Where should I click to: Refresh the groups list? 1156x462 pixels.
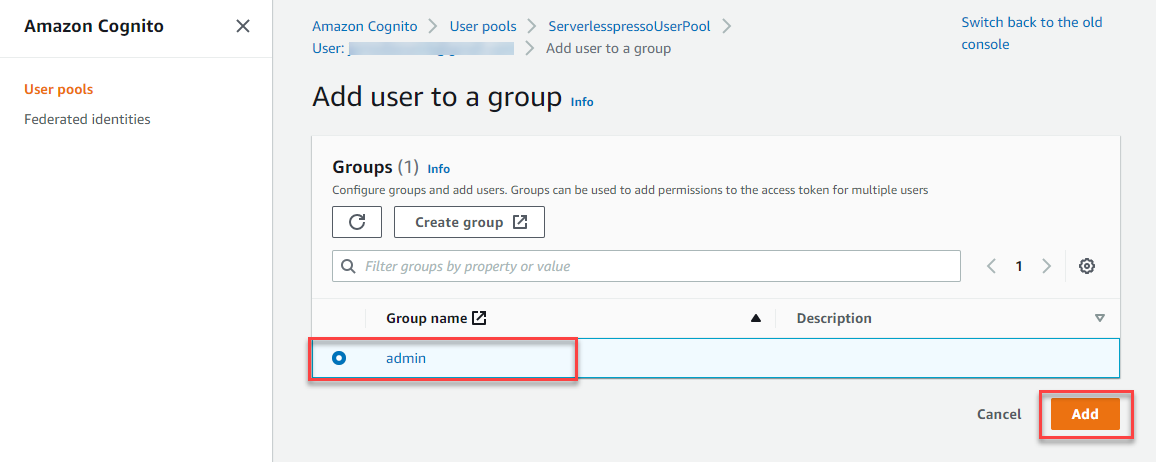click(x=357, y=222)
